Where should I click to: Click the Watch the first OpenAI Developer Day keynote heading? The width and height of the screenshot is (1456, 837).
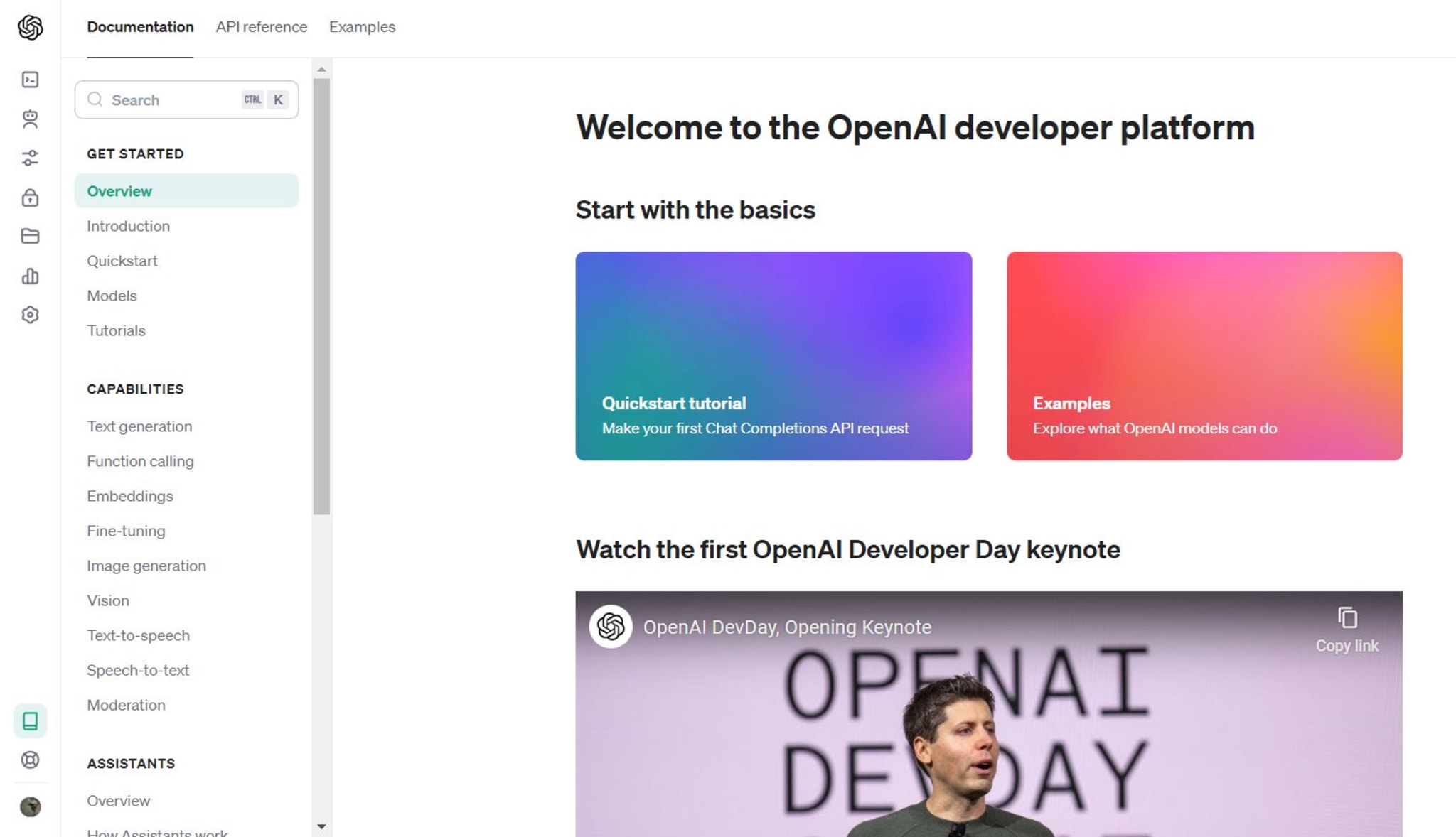[x=848, y=549]
